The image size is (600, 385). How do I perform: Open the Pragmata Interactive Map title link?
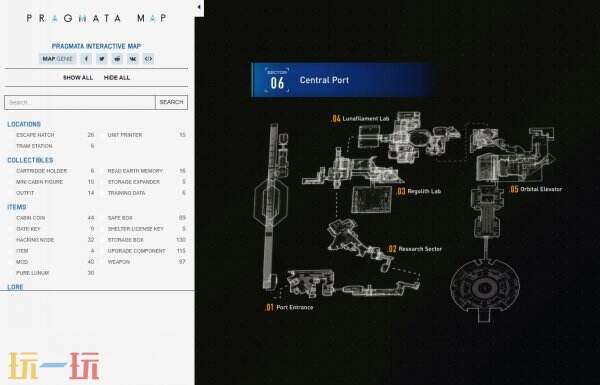(x=96, y=46)
